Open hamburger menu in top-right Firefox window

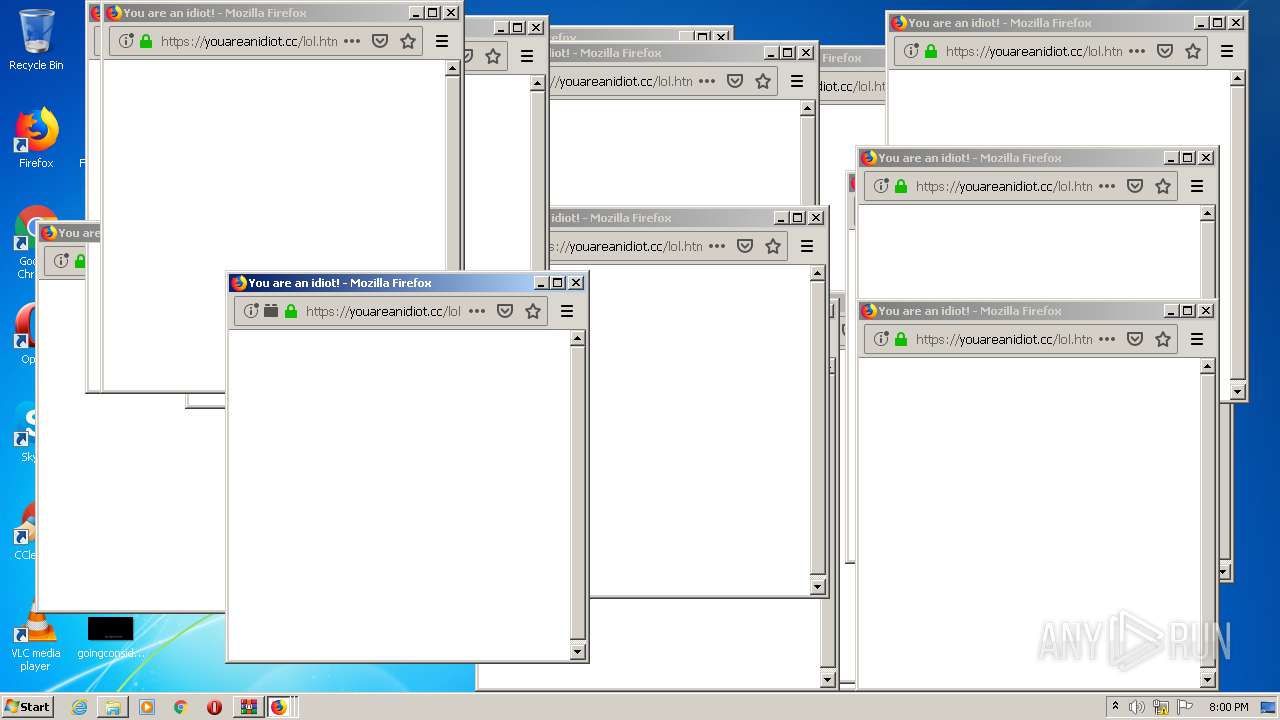[1227, 51]
